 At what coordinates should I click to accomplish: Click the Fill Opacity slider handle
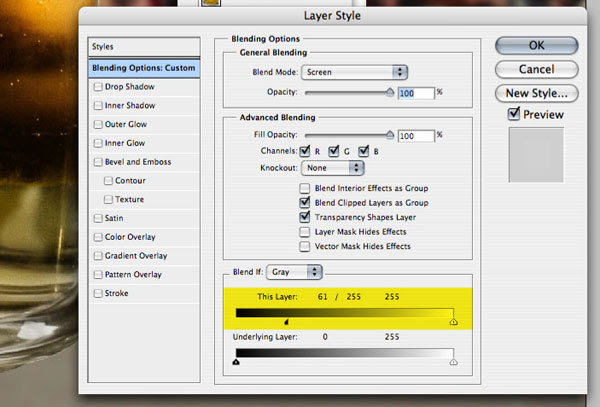[x=390, y=135]
